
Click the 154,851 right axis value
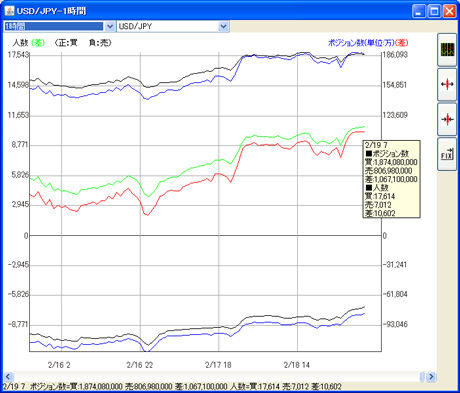pyautogui.click(x=395, y=85)
